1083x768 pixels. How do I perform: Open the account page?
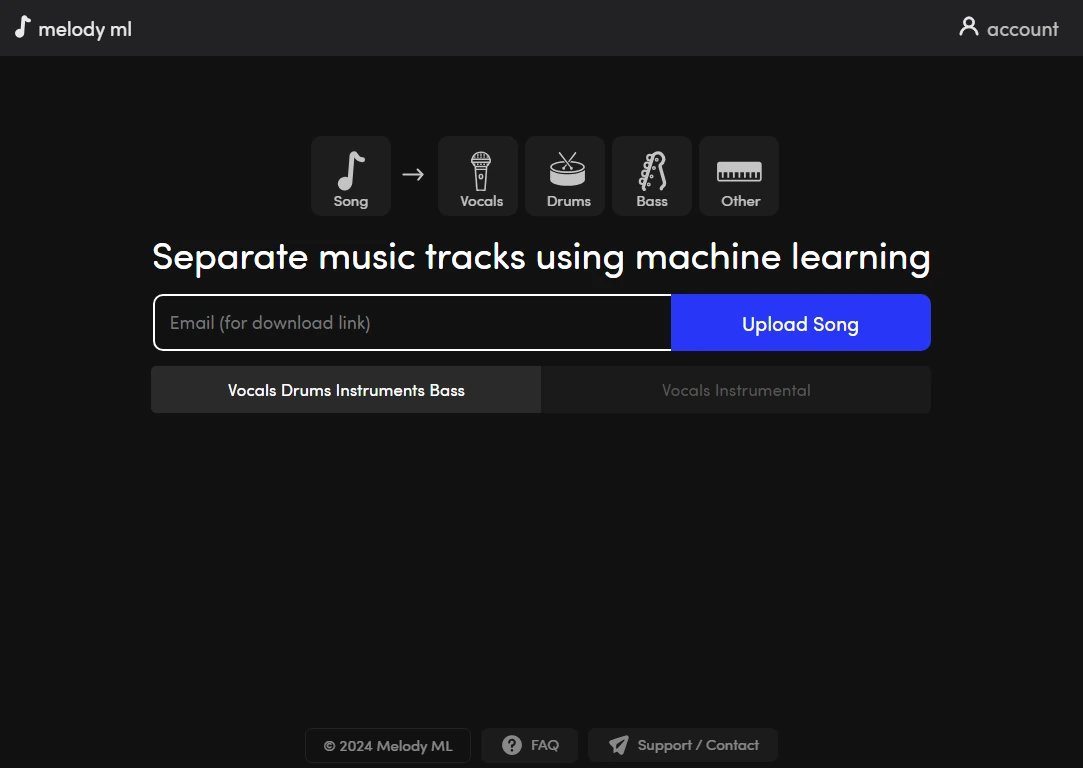point(1008,28)
